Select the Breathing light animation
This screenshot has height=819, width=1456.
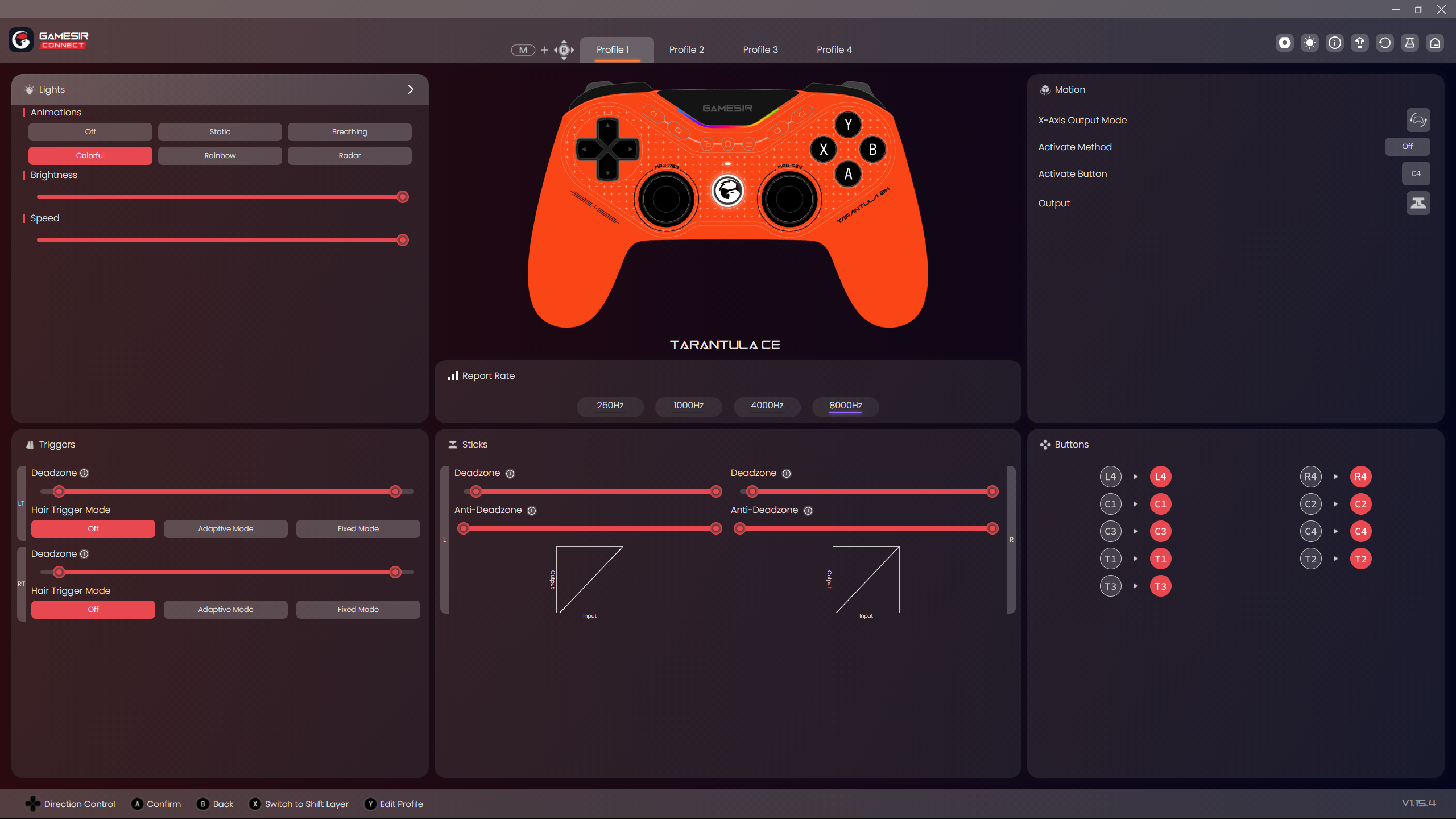coord(350,132)
